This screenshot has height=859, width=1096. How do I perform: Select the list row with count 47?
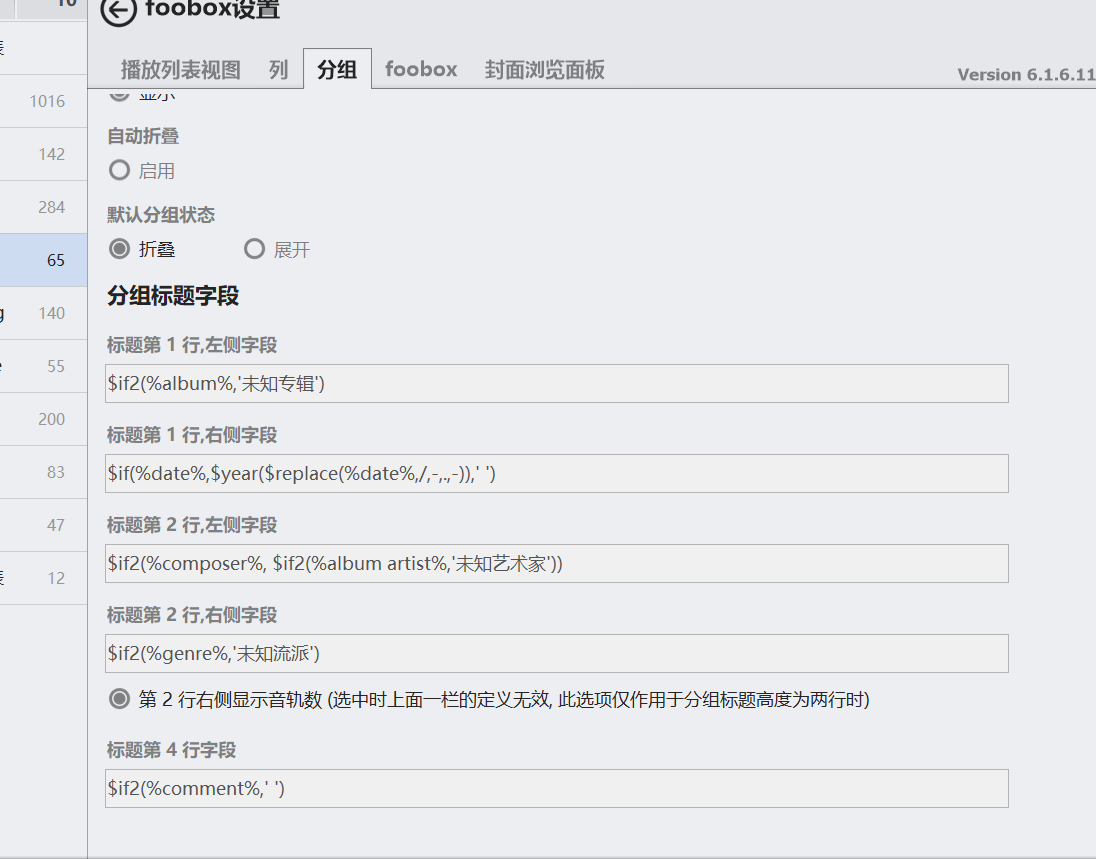pos(43,526)
